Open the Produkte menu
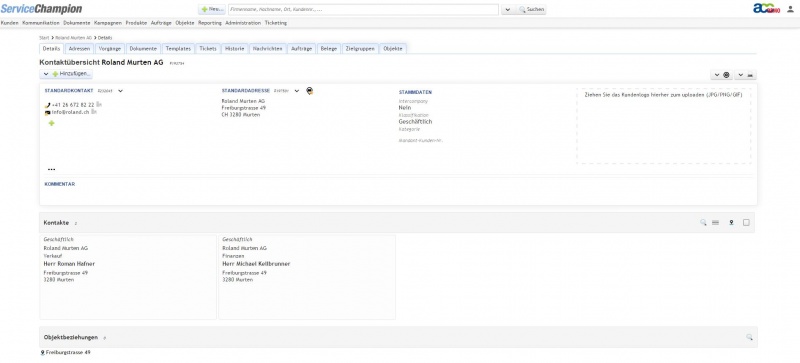 pyautogui.click(x=136, y=23)
